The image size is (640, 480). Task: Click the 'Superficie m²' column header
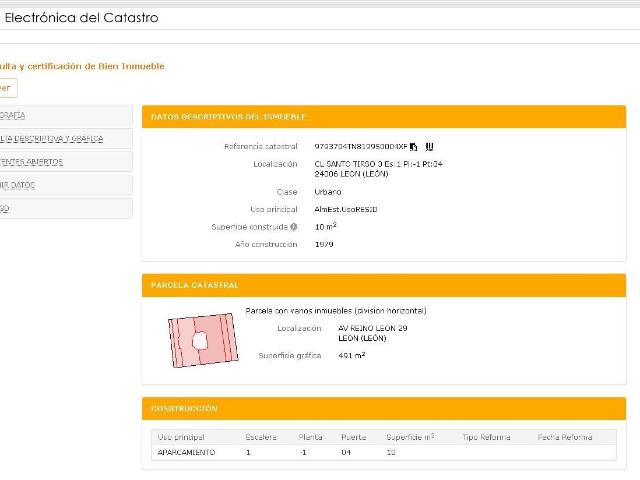pyautogui.click(x=410, y=437)
